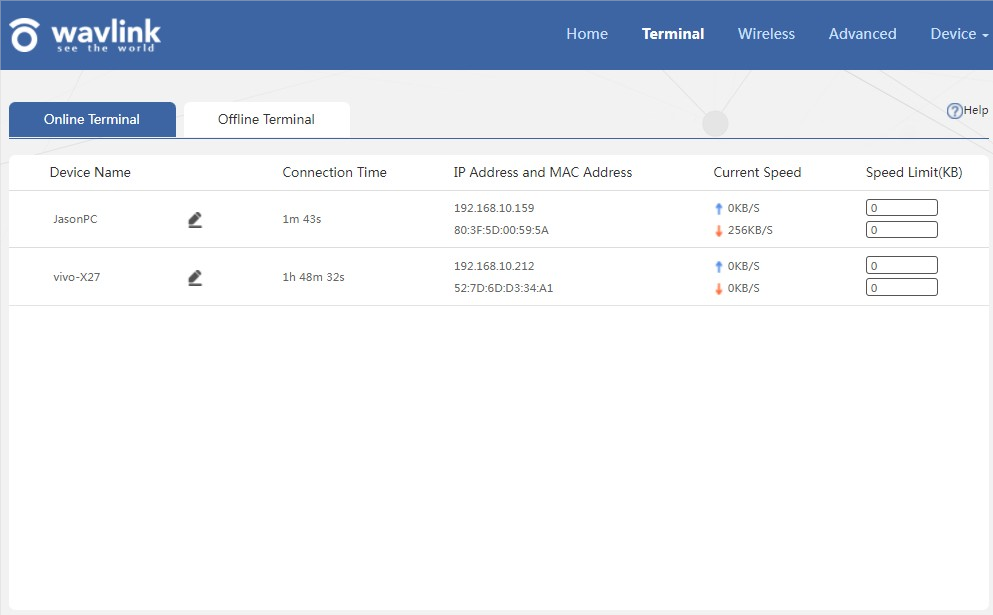This screenshot has width=993, height=615.
Task: Click vivo-X27 download speed arrow
Action: click(719, 289)
